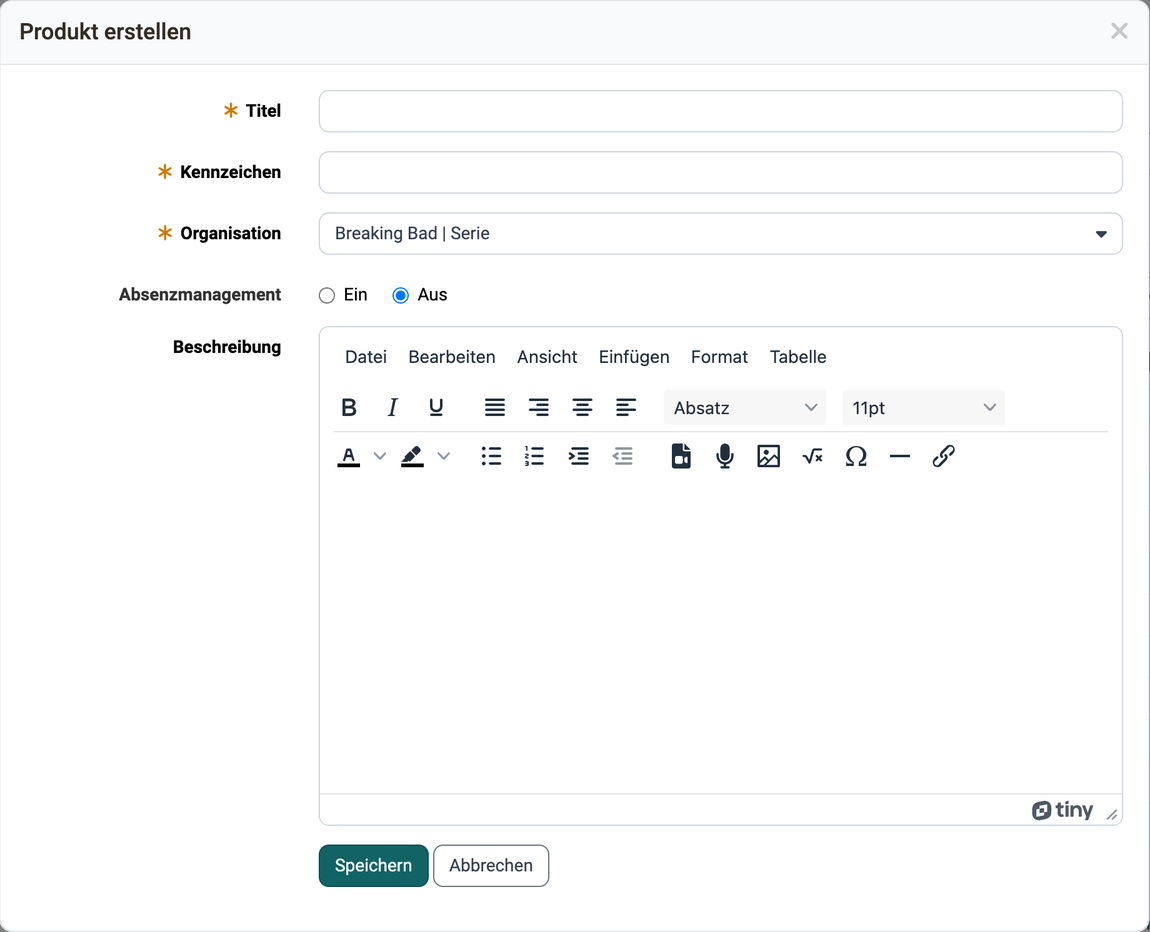Underline the selected text
1150x932 pixels.
pyautogui.click(x=436, y=408)
